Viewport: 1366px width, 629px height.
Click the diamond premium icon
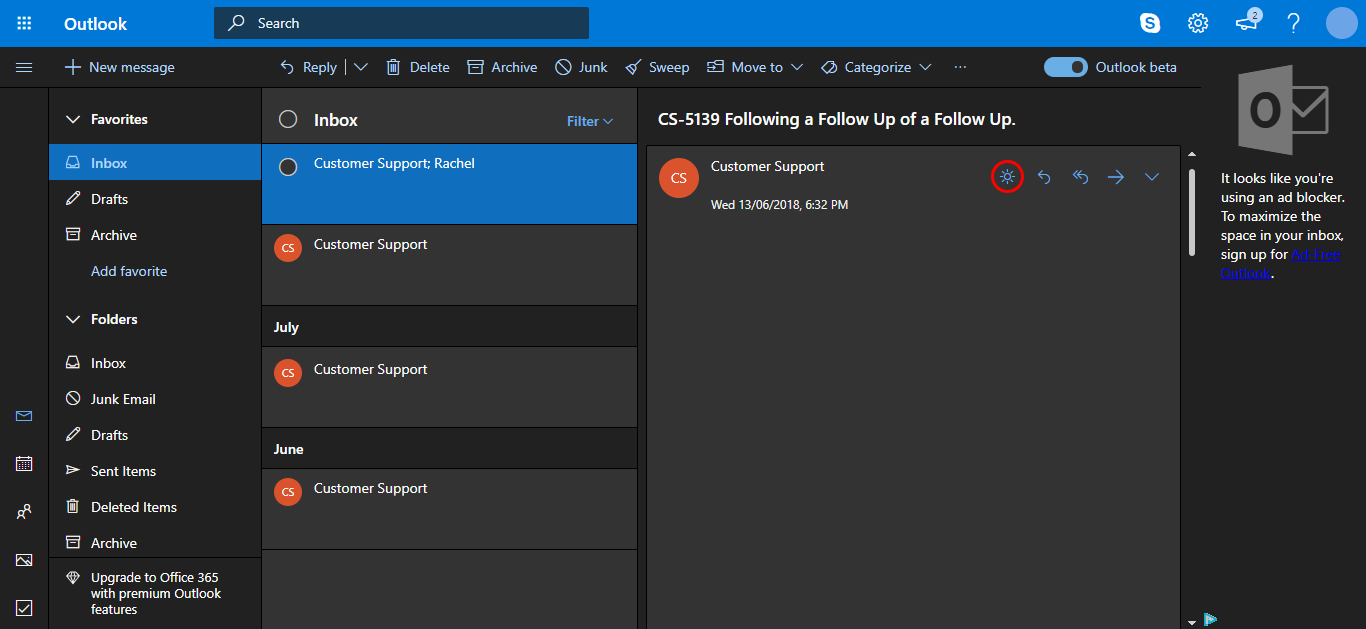72,578
